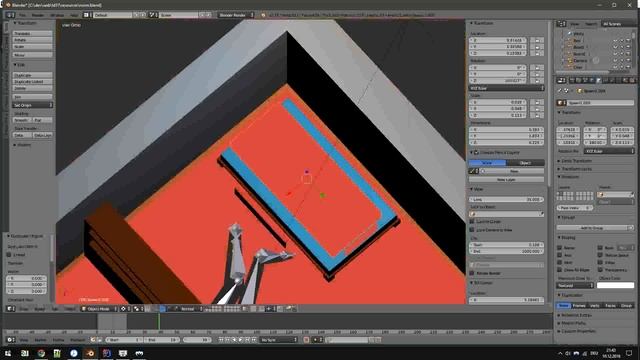Toggle visibility eye for Bed in outliner
Screen dimensions: 640x360
[615, 41]
